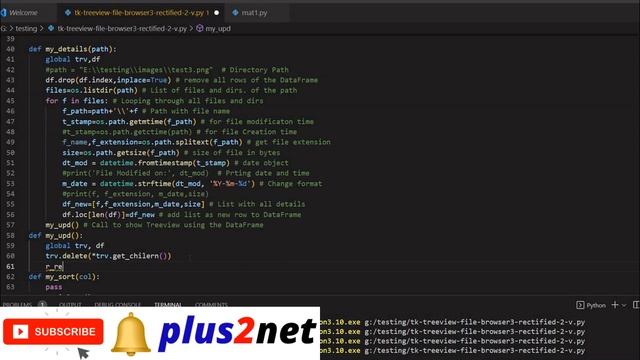Click 'def my_sort(col):' code line
This screenshot has height=360, width=640.
64,277
